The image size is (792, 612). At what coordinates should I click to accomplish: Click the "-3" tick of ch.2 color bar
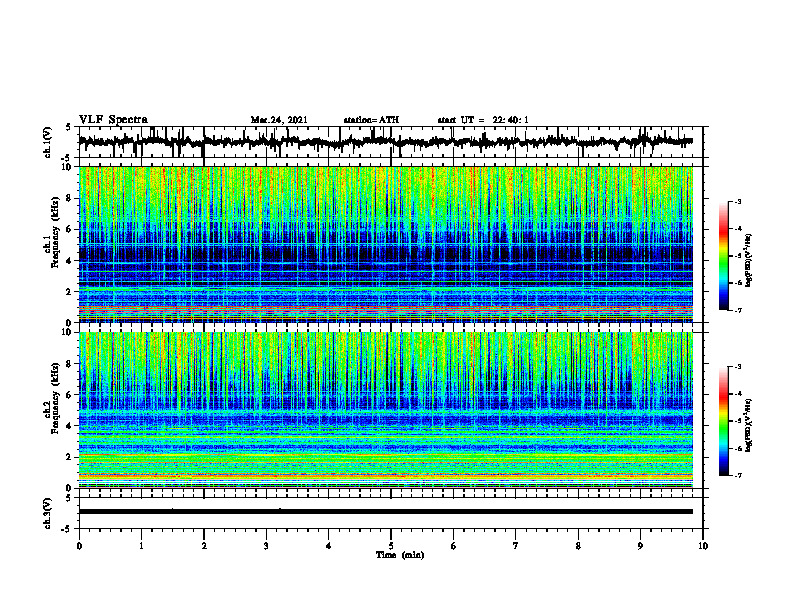click(x=738, y=367)
